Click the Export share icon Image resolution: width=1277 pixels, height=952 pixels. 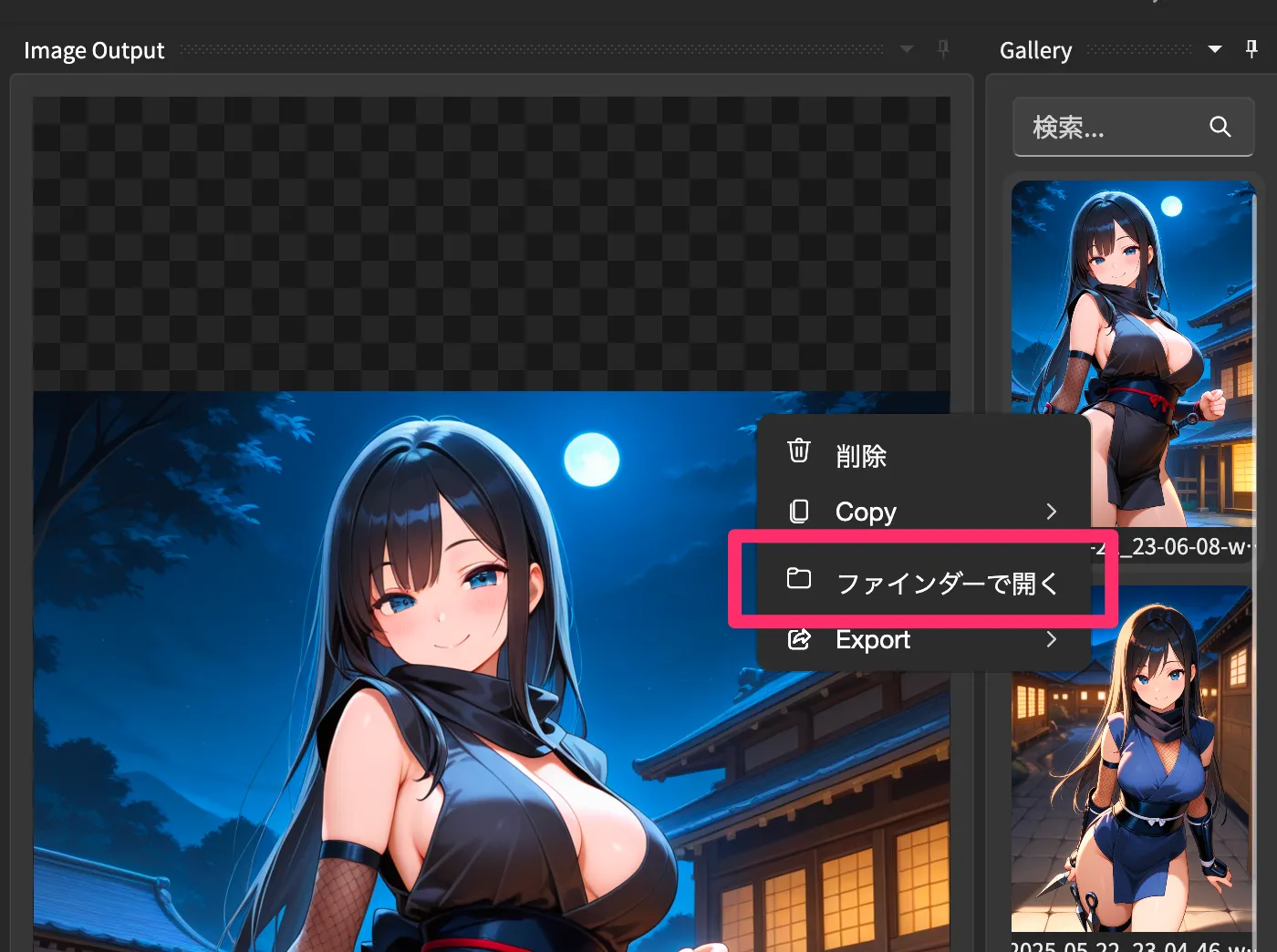[799, 639]
